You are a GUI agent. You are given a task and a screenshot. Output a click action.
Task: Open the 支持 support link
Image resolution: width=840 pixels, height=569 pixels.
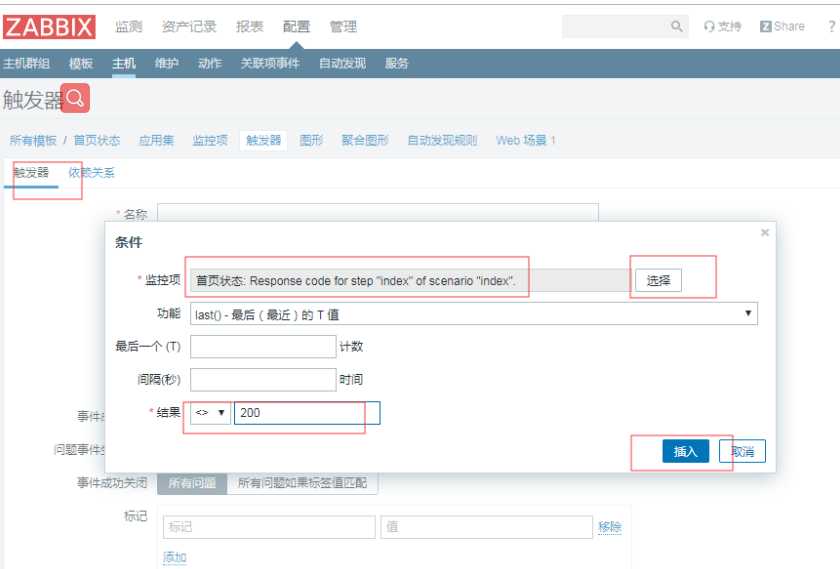(x=722, y=27)
